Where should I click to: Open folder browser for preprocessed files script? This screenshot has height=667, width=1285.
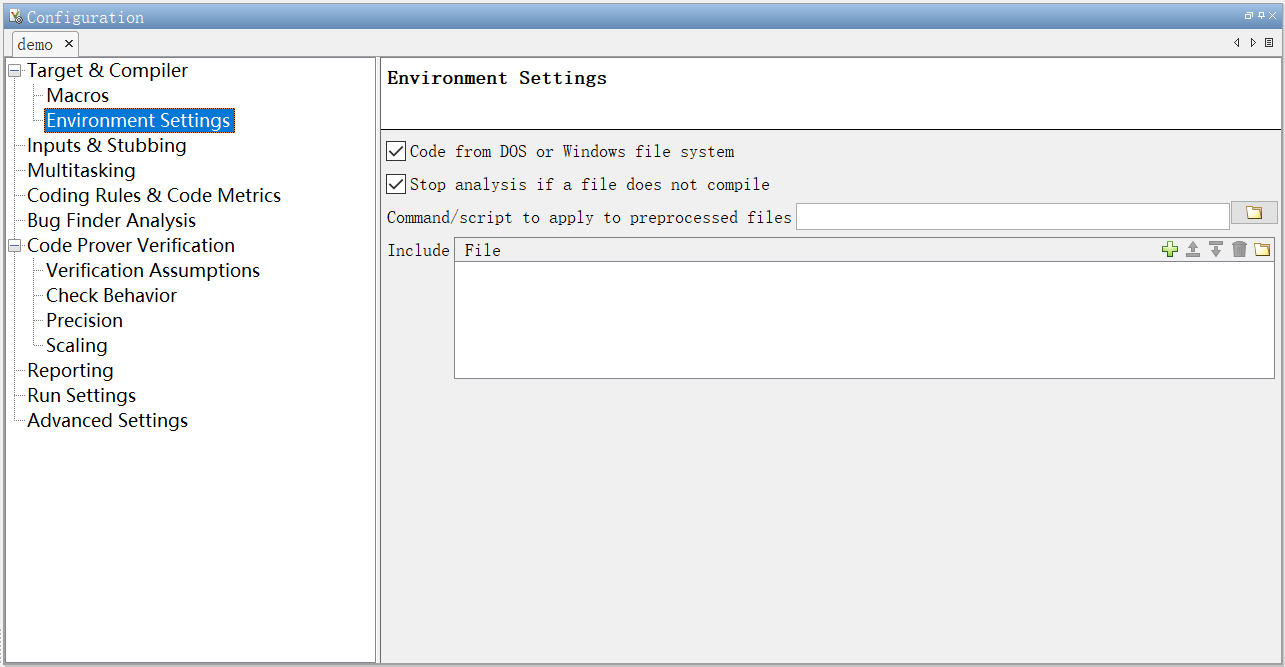[1255, 213]
